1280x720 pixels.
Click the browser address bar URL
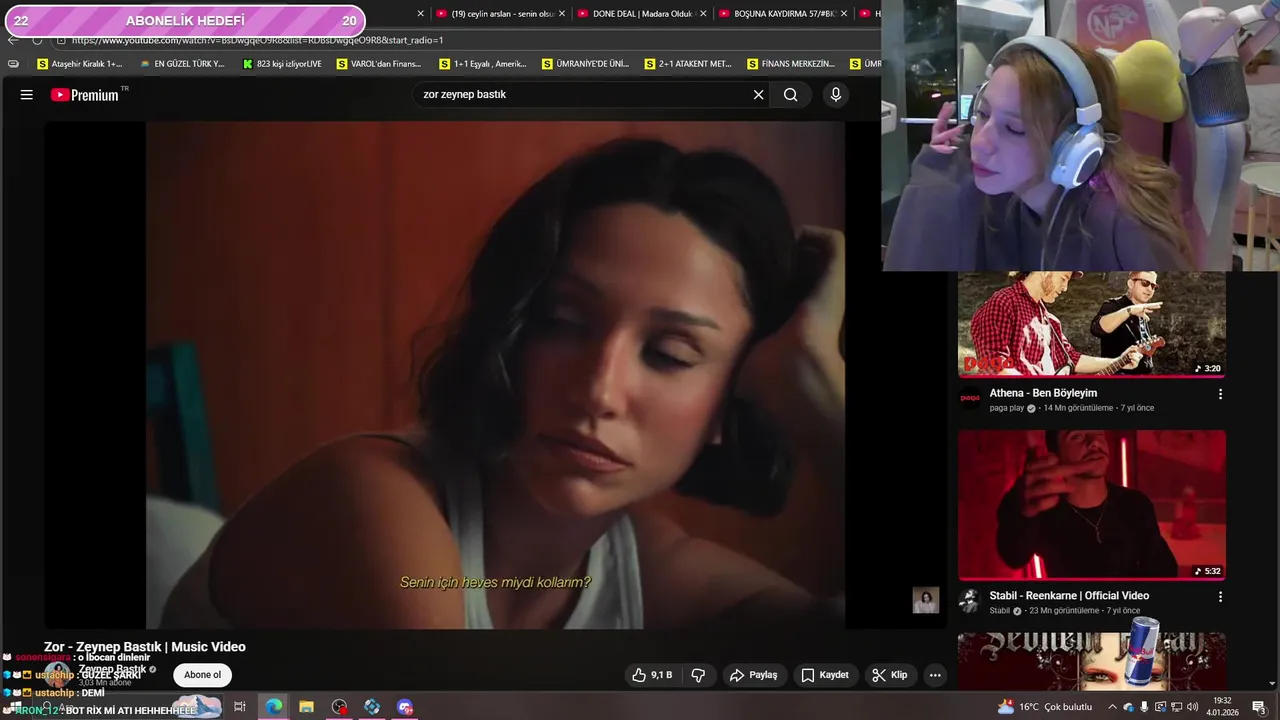(x=257, y=40)
